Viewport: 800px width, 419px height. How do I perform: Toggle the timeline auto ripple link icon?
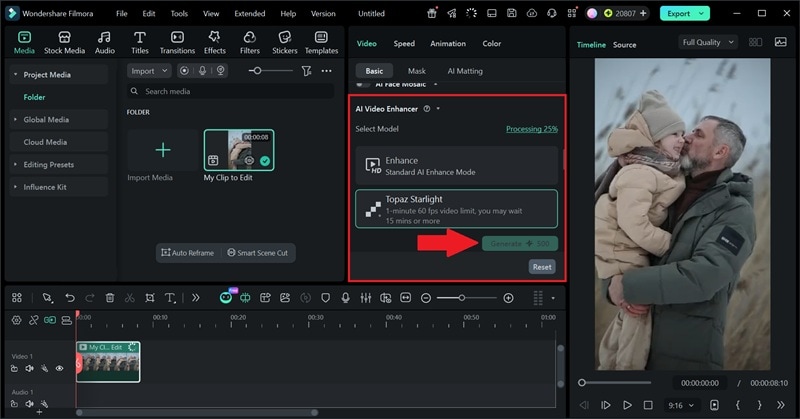click(x=49, y=320)
